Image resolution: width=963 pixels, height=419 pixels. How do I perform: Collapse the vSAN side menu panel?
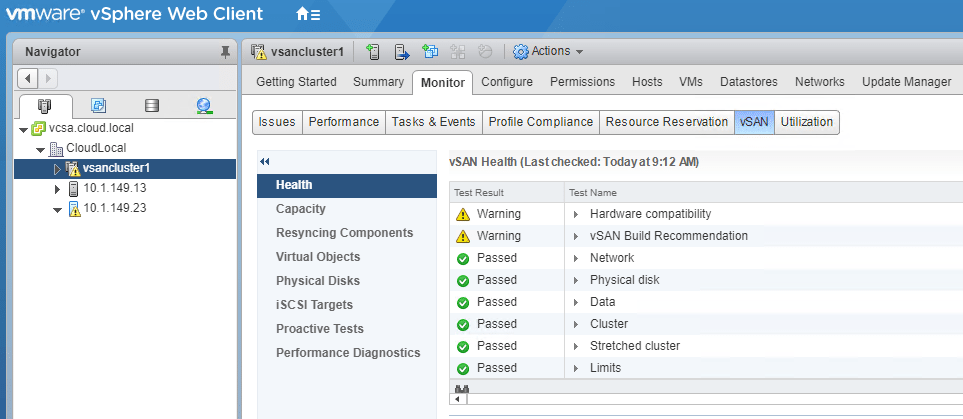pyautogui.click(x=265, y=161)
